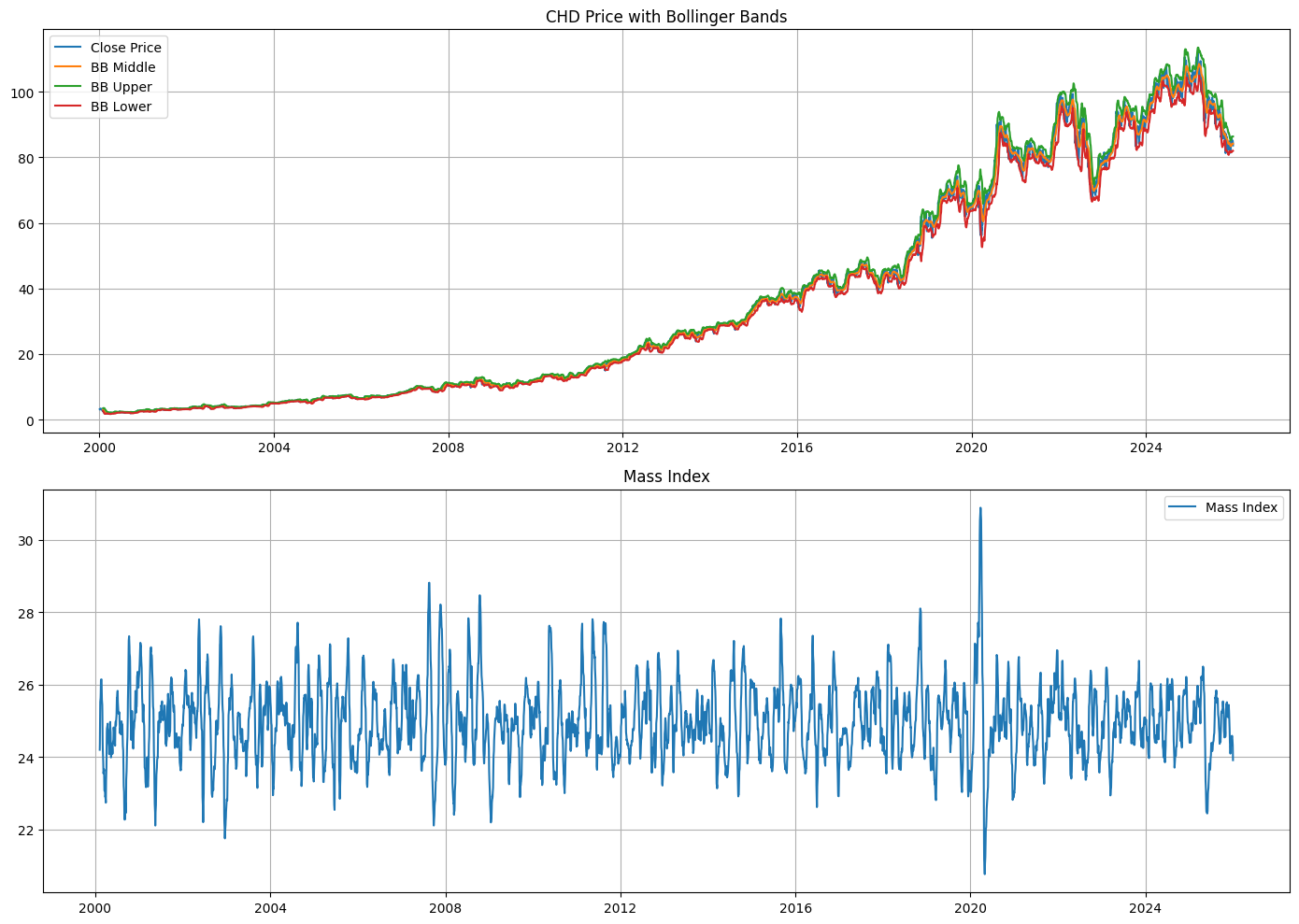Click the orange BB Middle legend line

[x=67, y=67]
